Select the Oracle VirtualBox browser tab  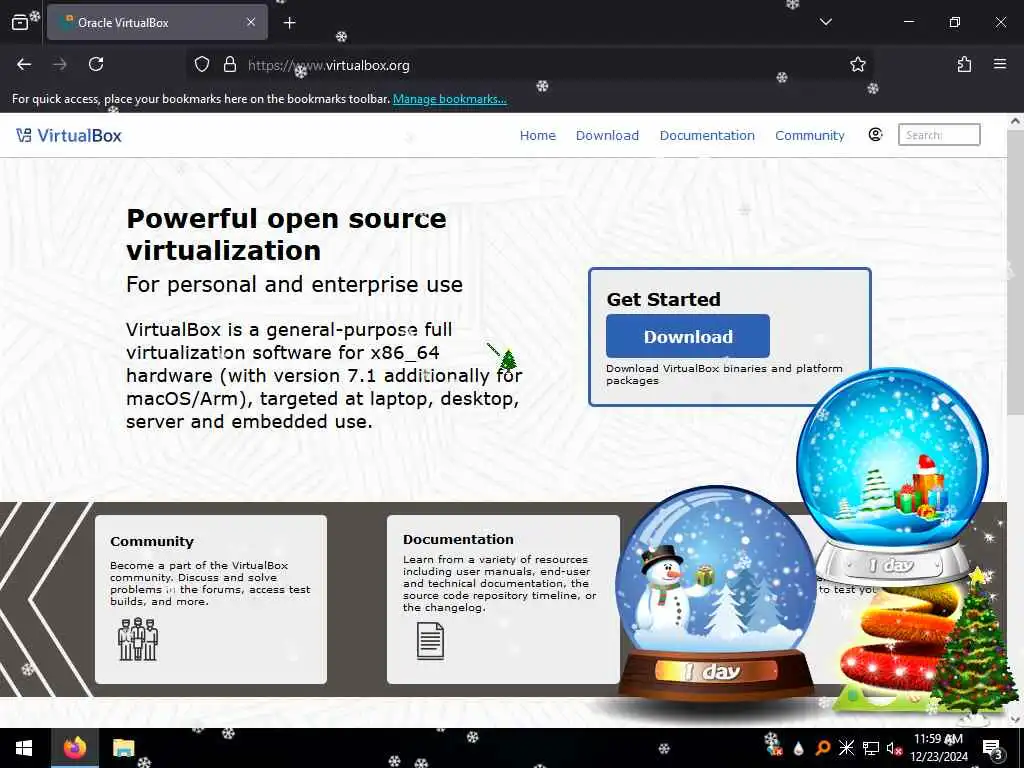157,22
